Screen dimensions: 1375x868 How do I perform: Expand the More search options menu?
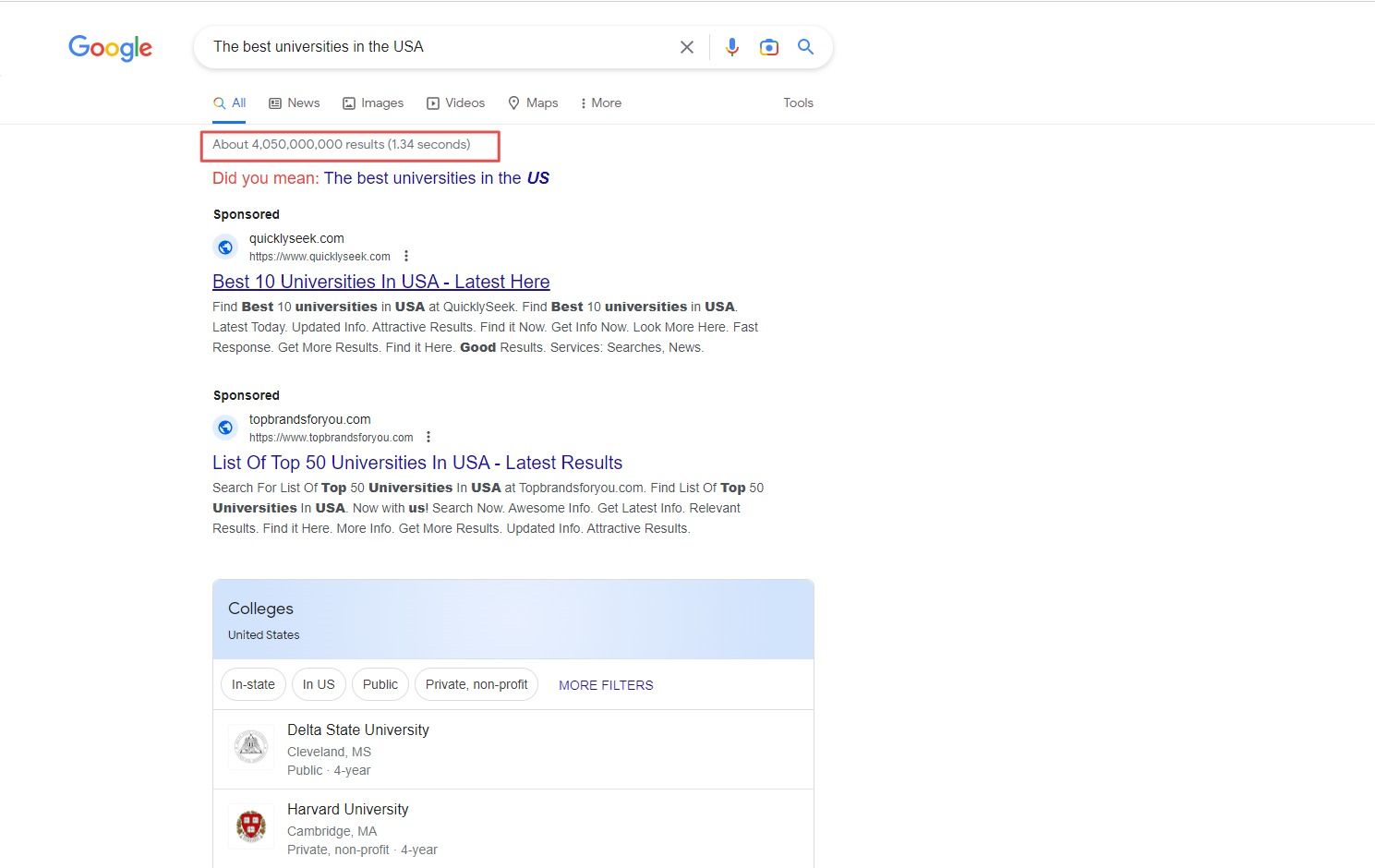pos(600,102)
